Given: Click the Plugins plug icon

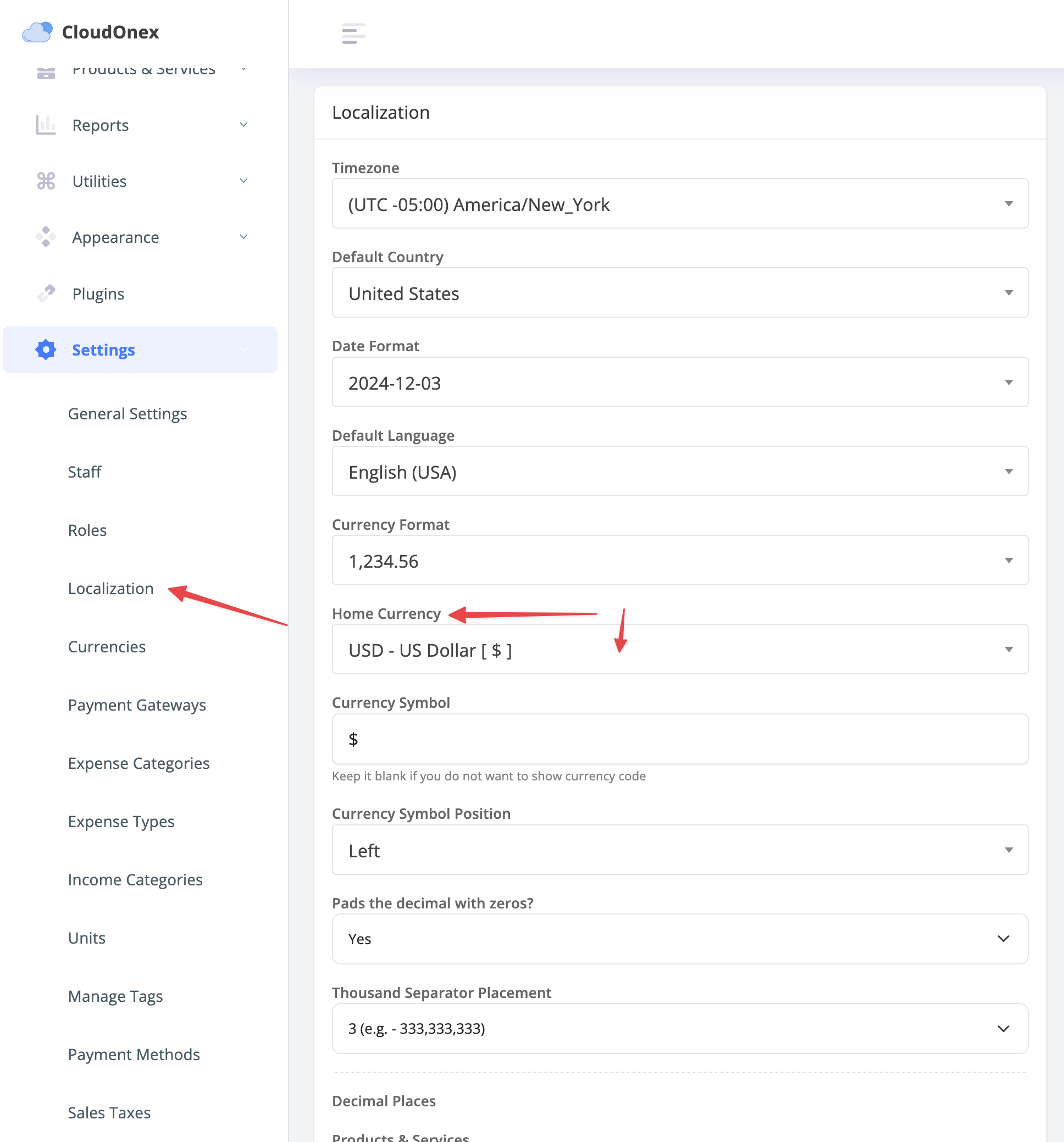Looking at the screenshot, I should 46,293.
